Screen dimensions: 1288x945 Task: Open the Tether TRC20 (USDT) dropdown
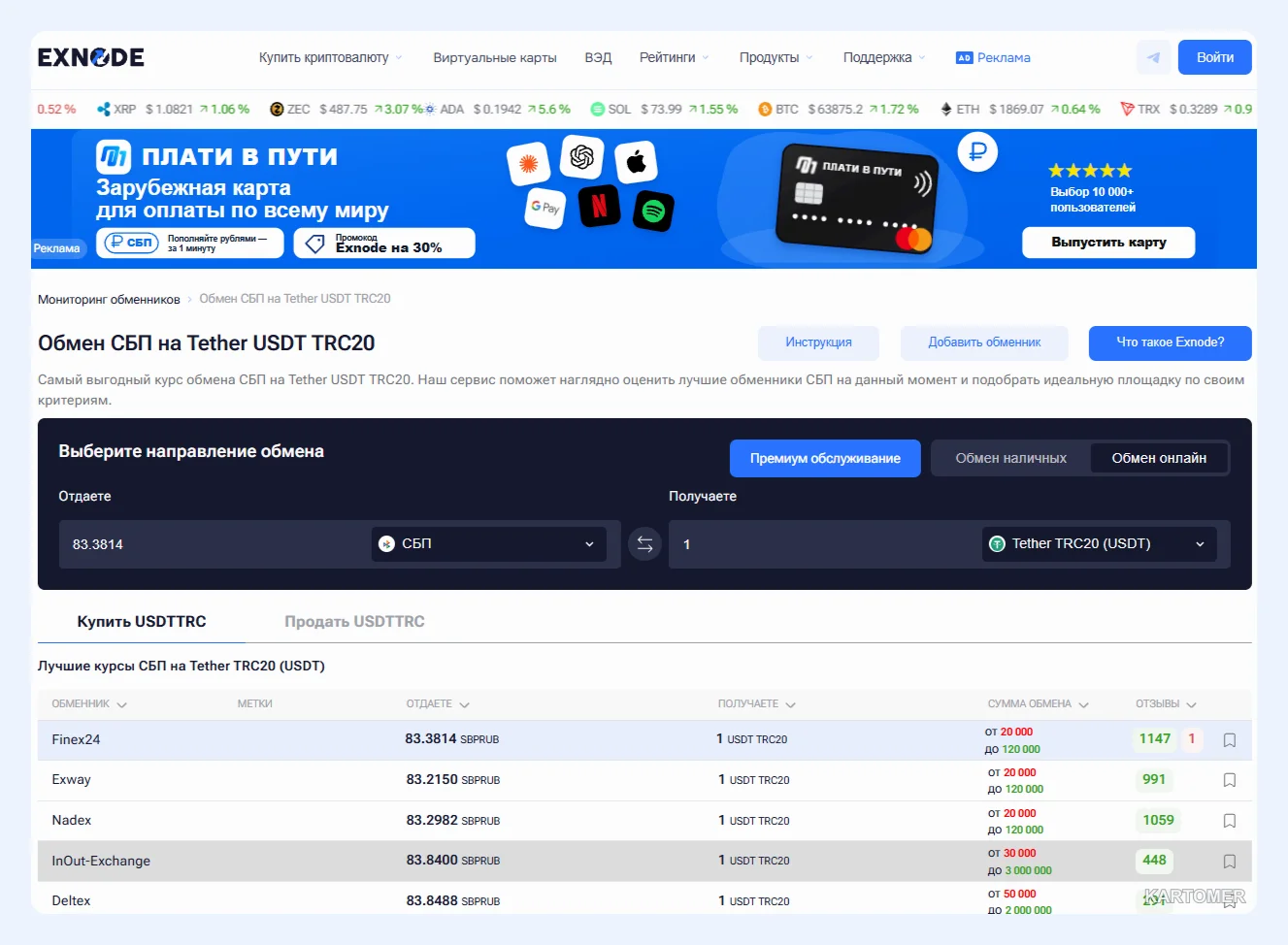pos(1100,544)
